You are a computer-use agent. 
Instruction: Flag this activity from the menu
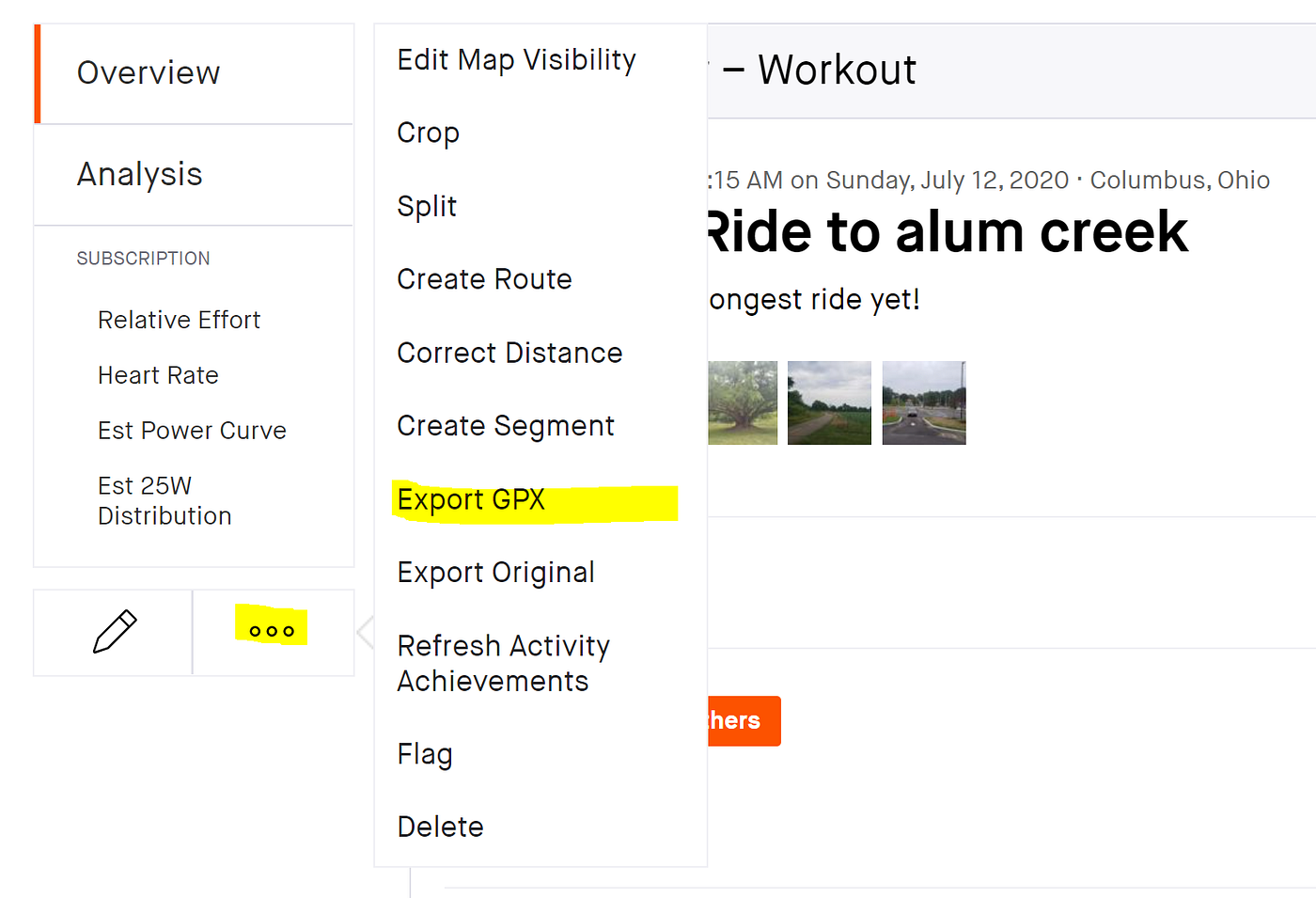[x=425, y=754]
